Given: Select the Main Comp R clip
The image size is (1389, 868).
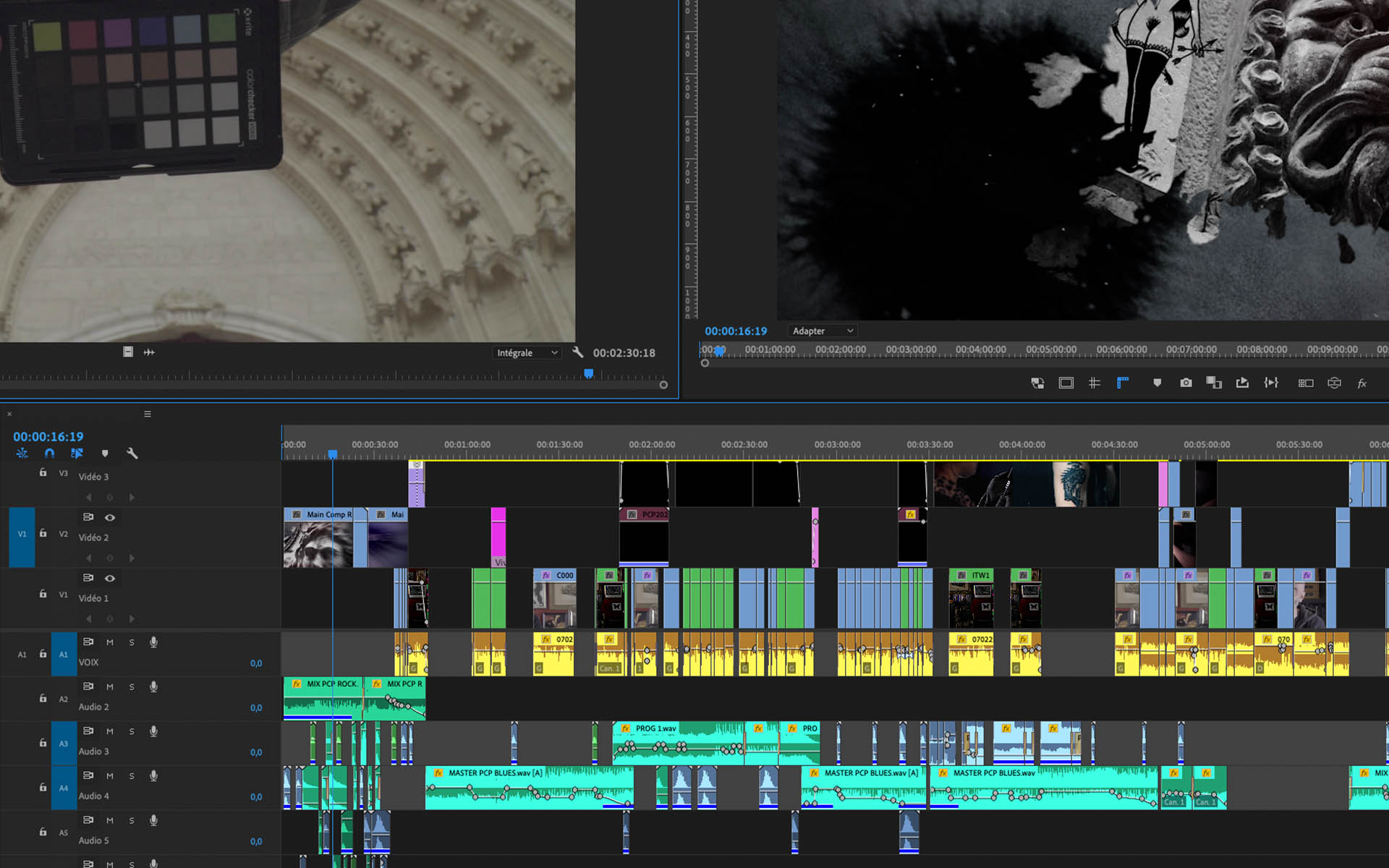Looking at the screenshot, I should point(318,537).
